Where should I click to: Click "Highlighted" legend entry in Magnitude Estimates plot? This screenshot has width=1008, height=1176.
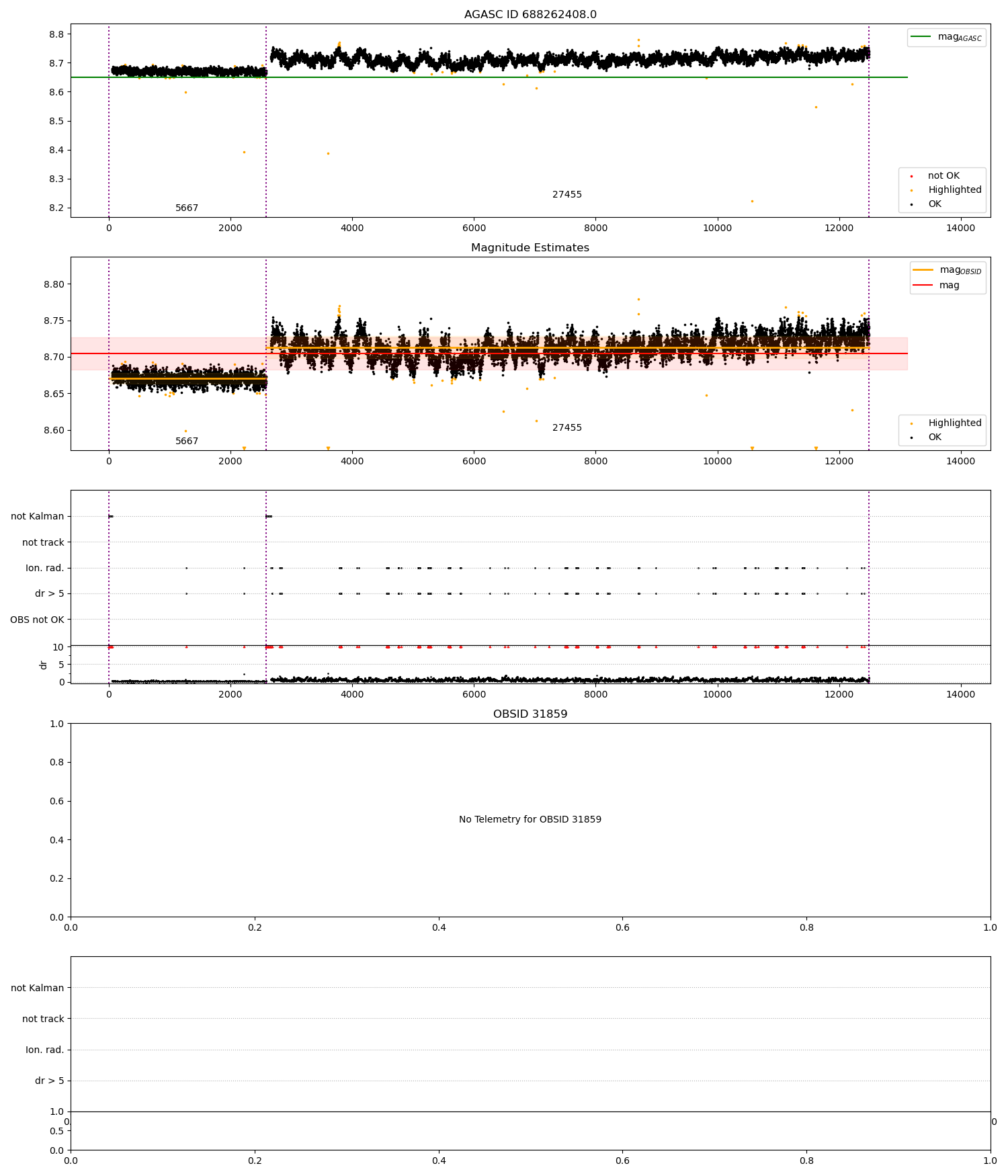946,423
